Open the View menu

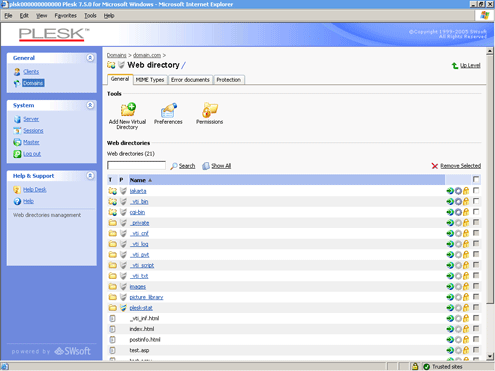tap(42, 16)
